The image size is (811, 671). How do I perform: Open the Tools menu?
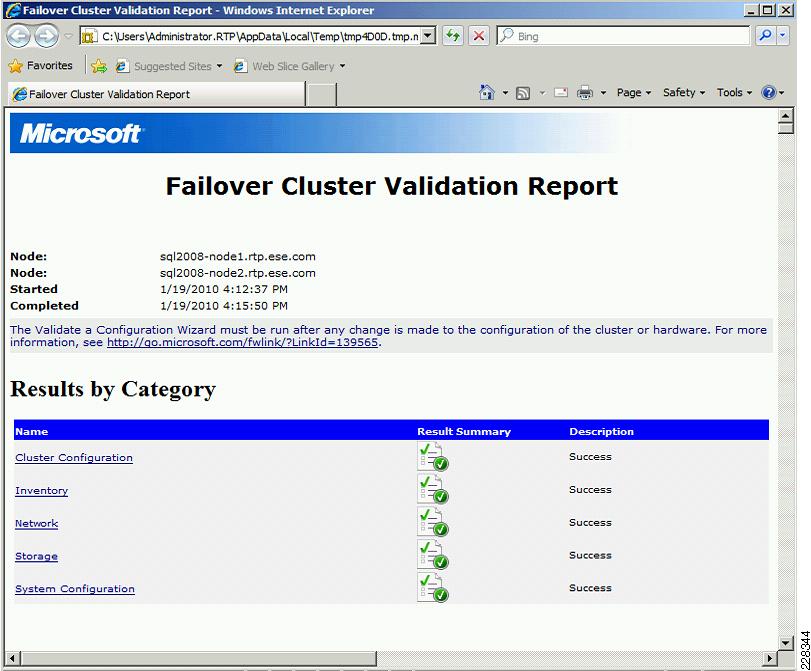pos(734,93)
